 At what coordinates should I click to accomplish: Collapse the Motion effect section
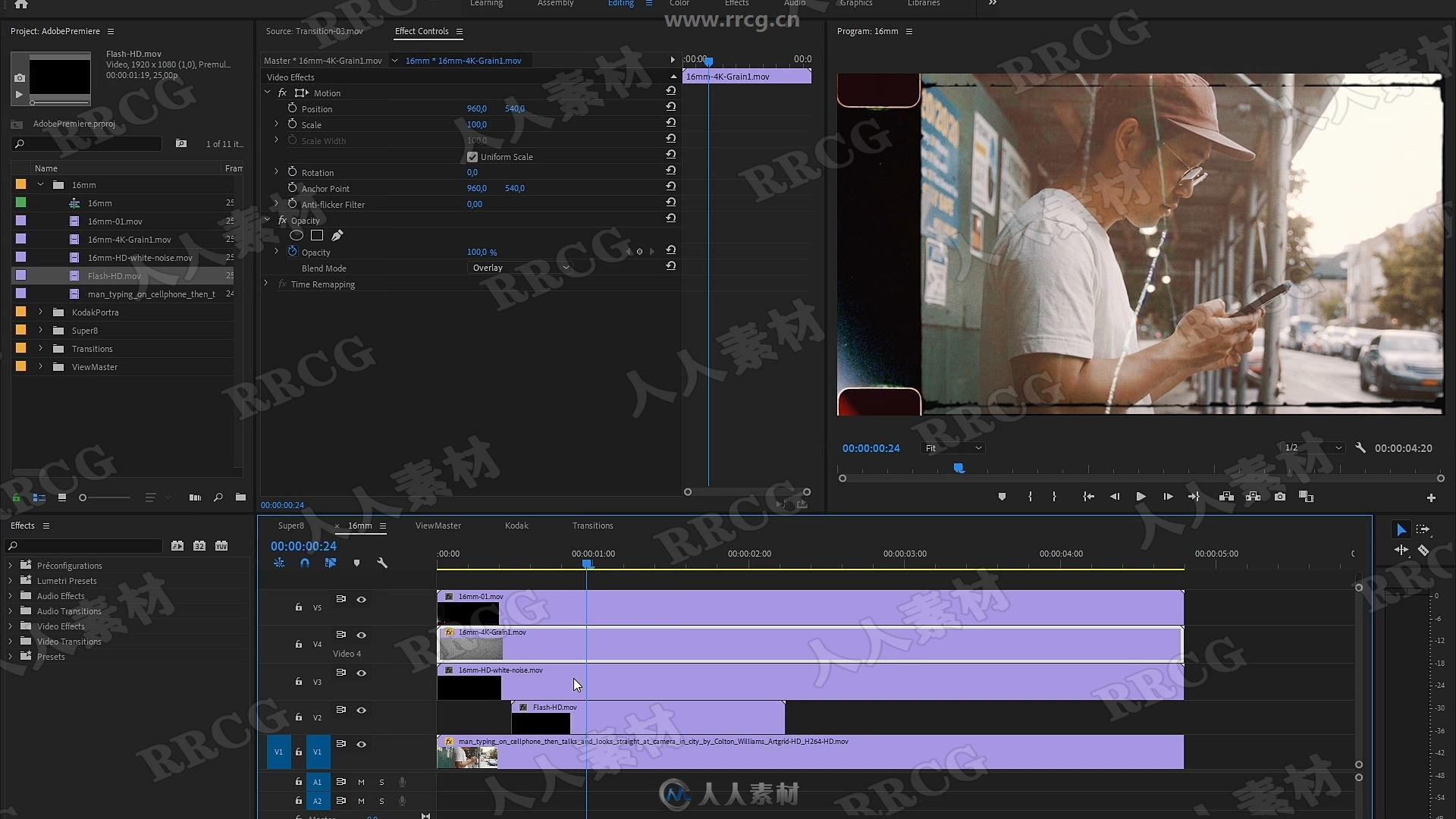point(267,93)
